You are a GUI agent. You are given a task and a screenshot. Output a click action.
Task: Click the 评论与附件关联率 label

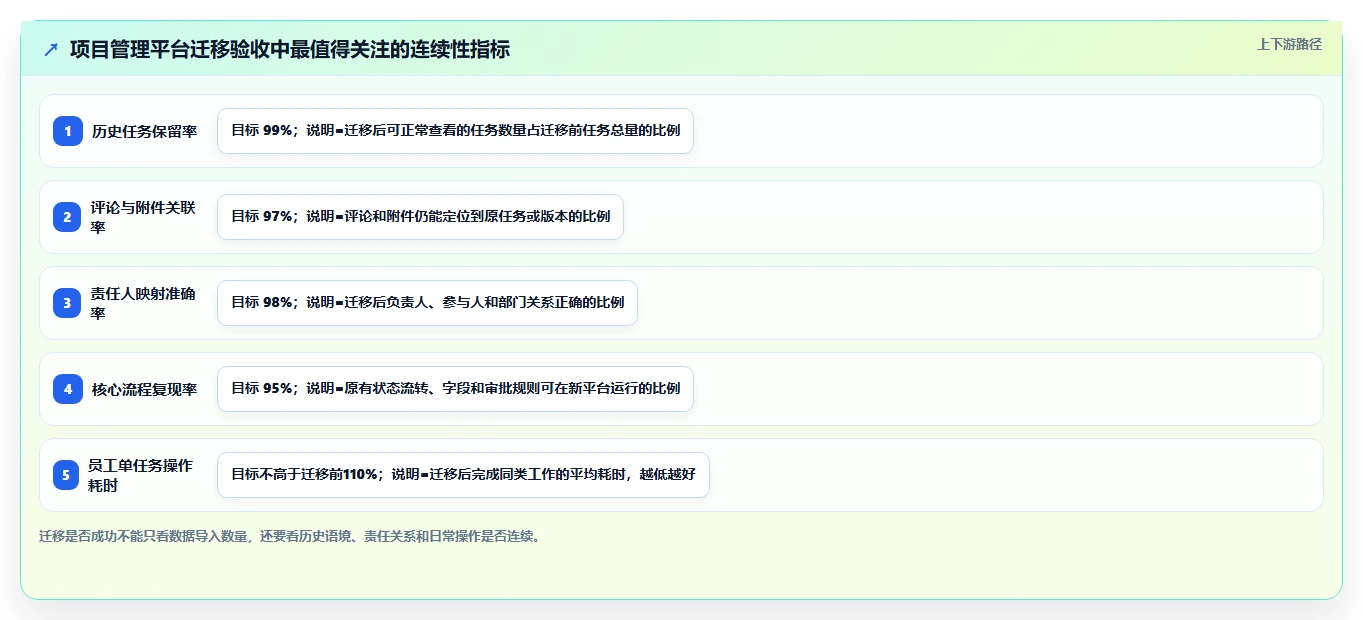(x=143, y=217)
